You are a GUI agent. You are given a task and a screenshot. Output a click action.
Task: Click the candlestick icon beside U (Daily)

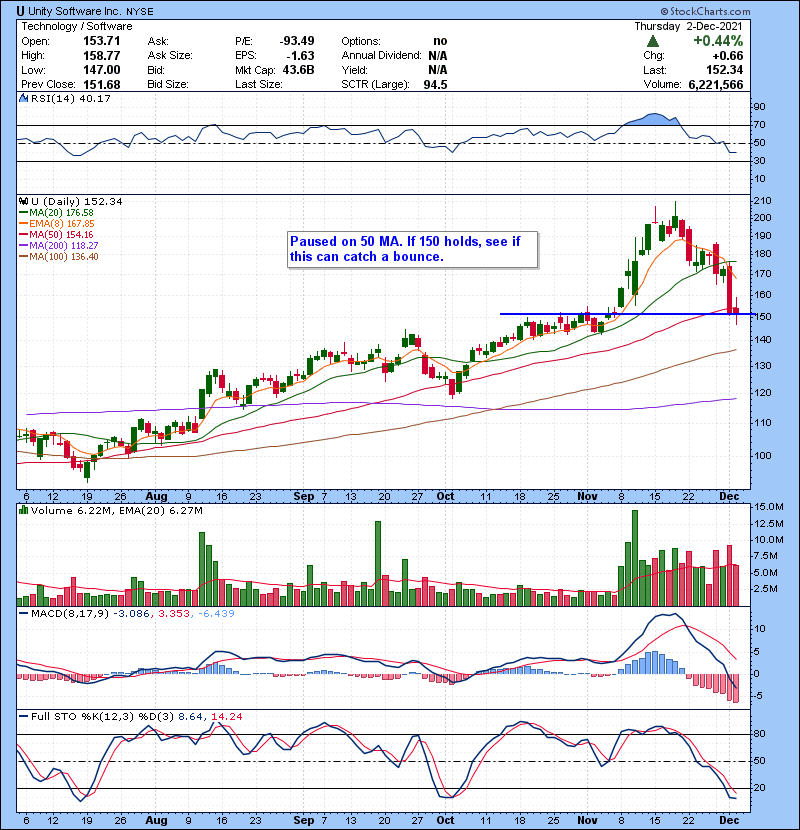pyautogui.click(x=23, y=201)
